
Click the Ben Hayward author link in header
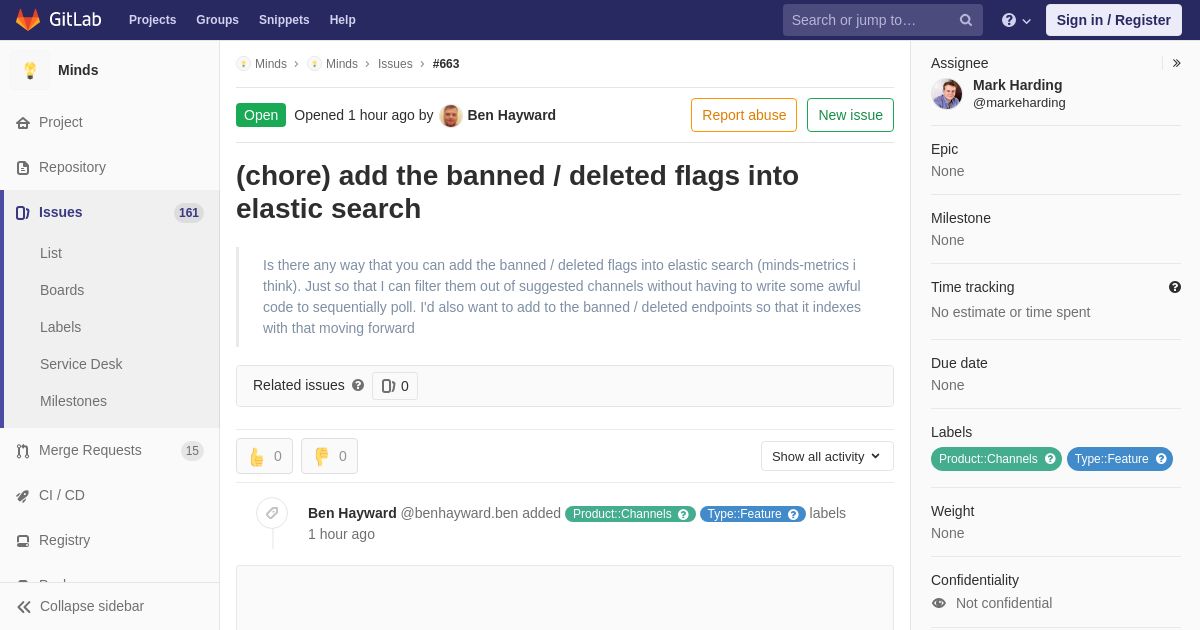(511, 115)
